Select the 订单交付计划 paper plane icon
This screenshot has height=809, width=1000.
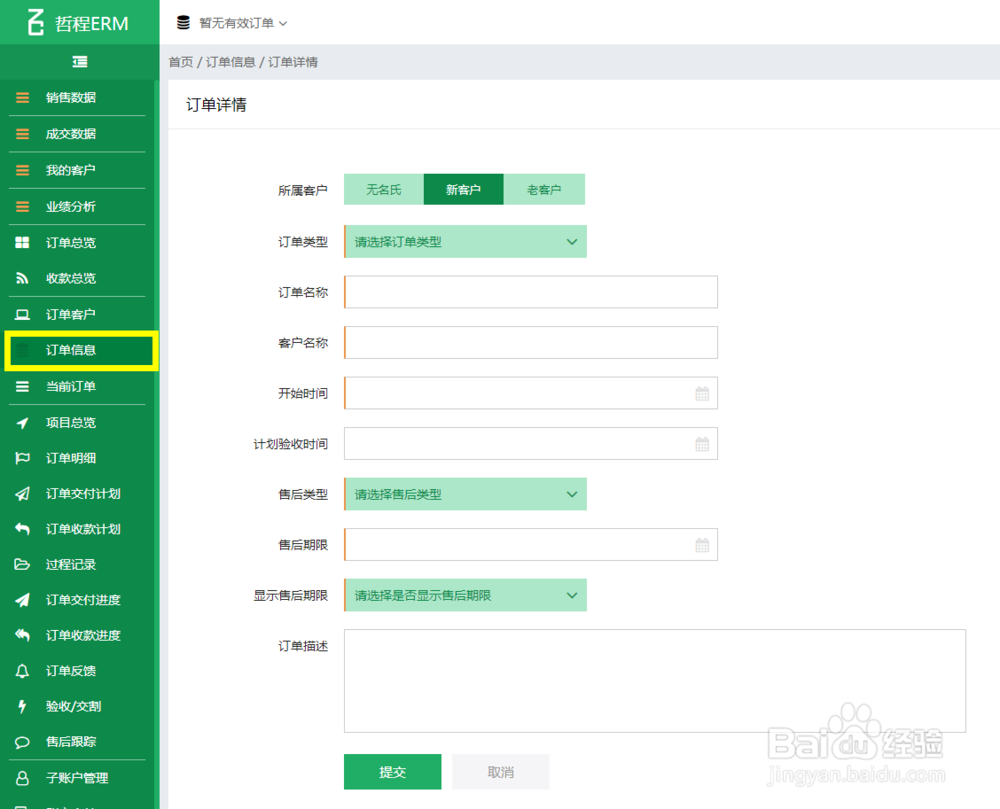(21, 493)
